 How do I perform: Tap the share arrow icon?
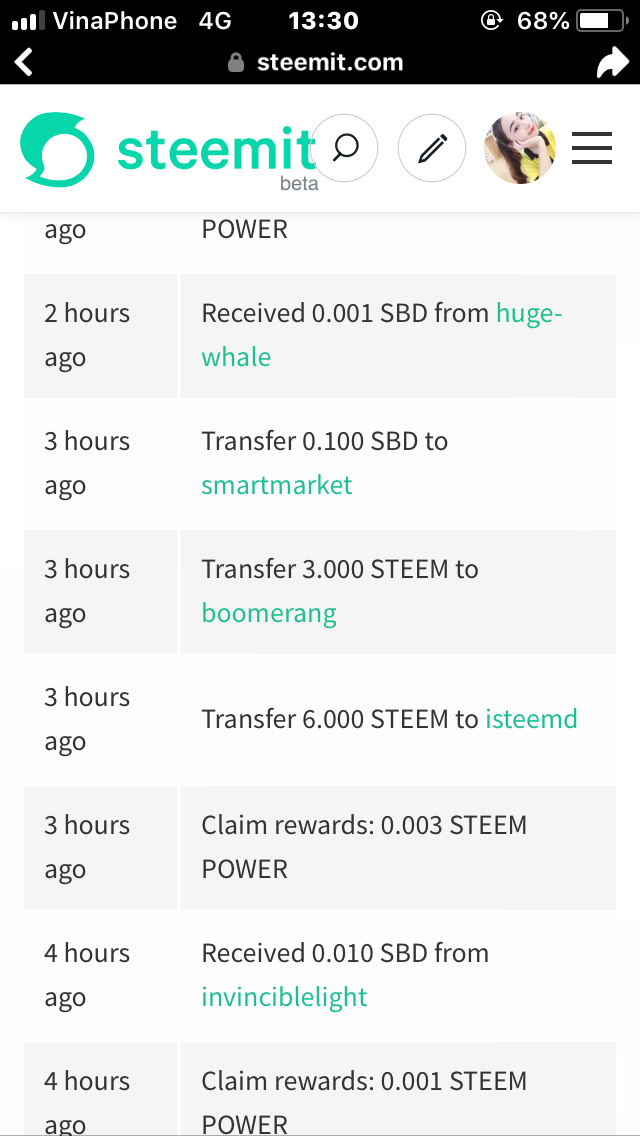click(x=612, y=62)
